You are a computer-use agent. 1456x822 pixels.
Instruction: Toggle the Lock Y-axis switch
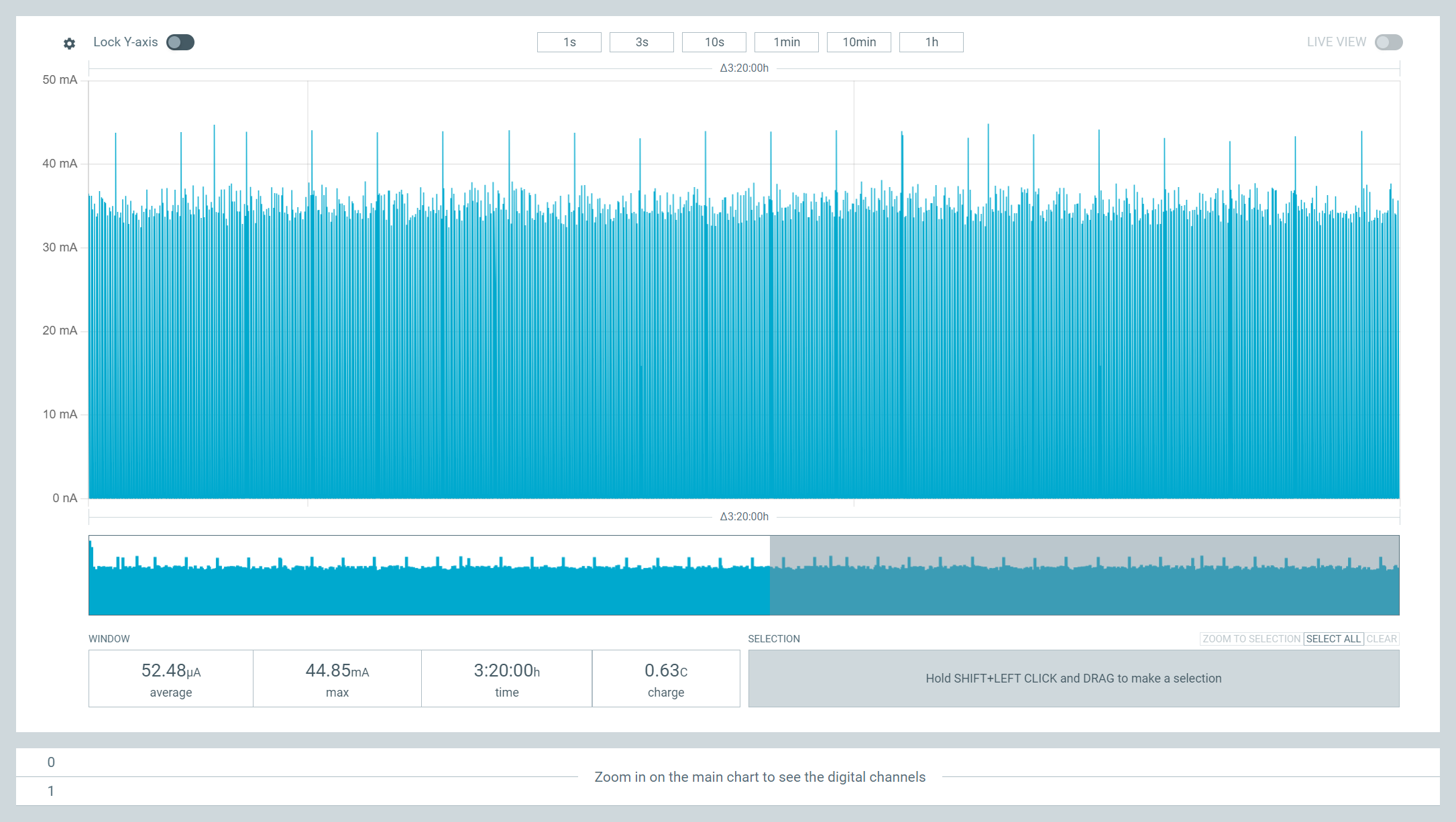coord(180,42)
